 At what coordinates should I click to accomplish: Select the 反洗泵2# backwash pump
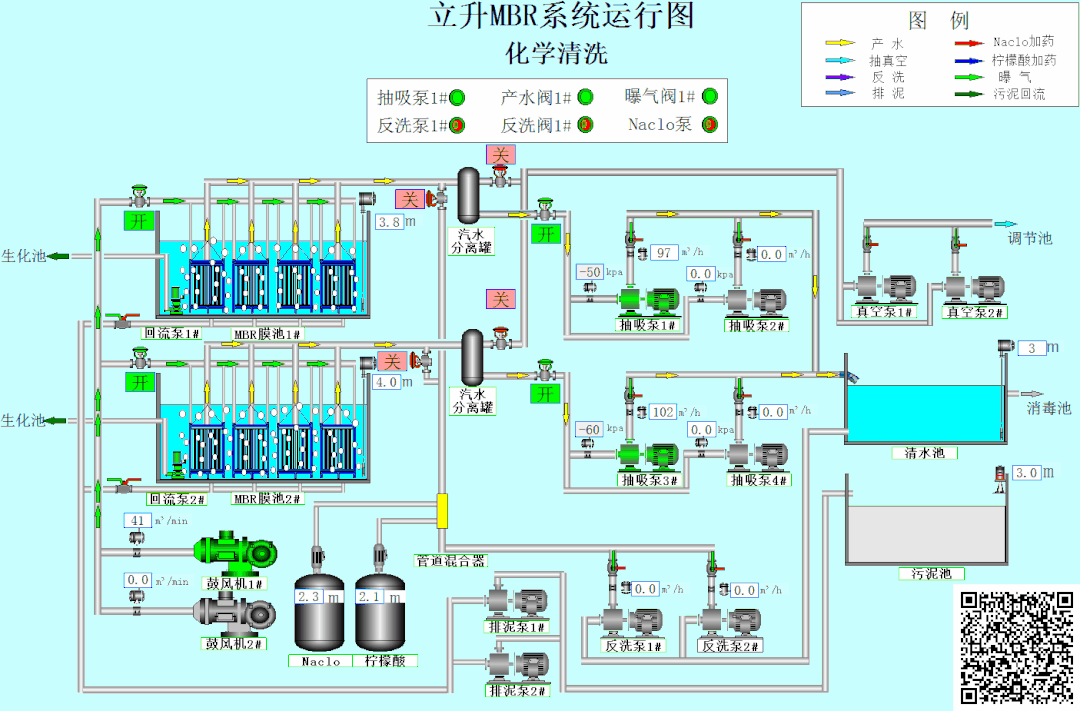point(730,623)
